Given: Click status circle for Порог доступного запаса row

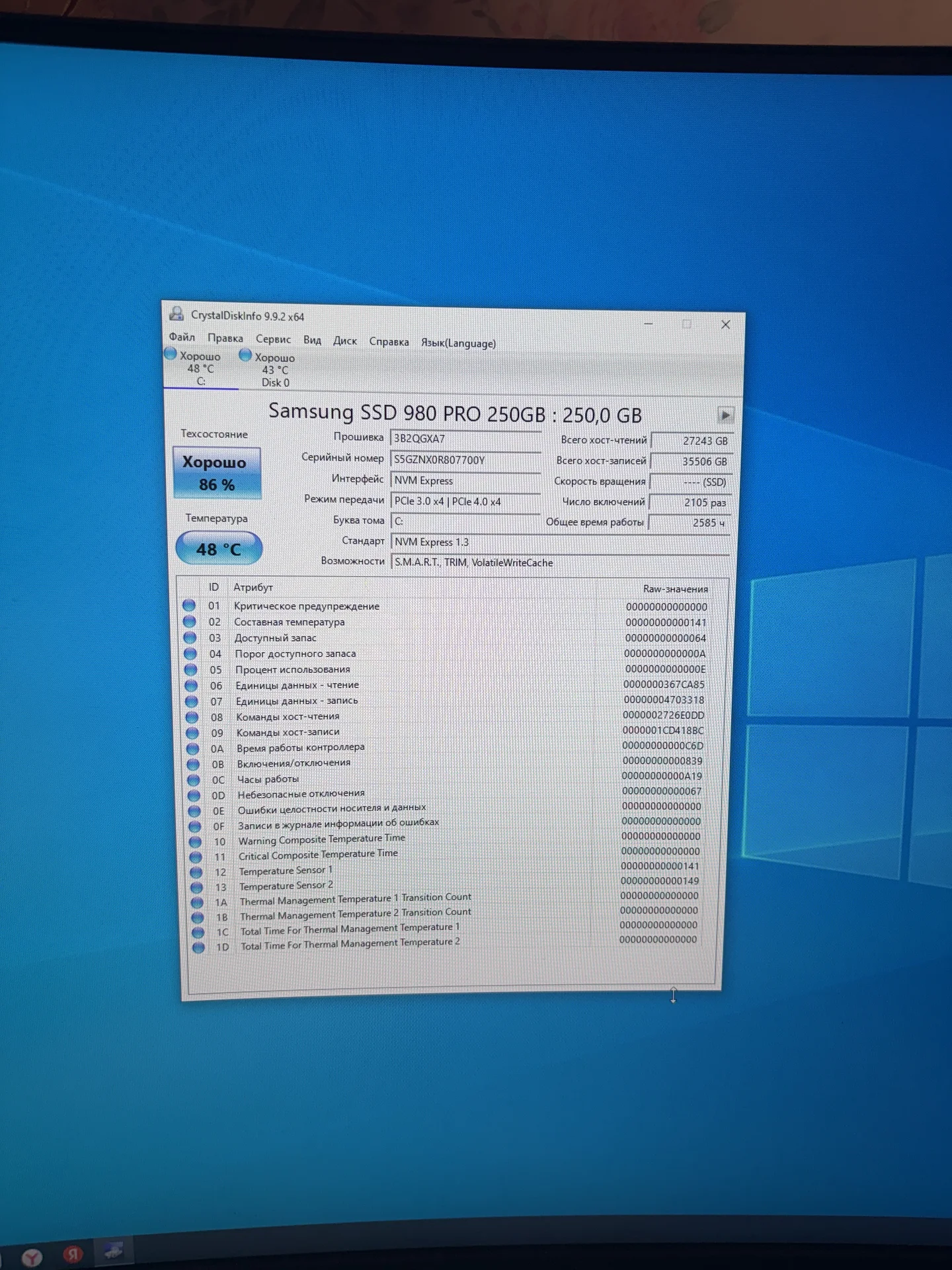Looking at the screenshot, I should tap(190, 654).
